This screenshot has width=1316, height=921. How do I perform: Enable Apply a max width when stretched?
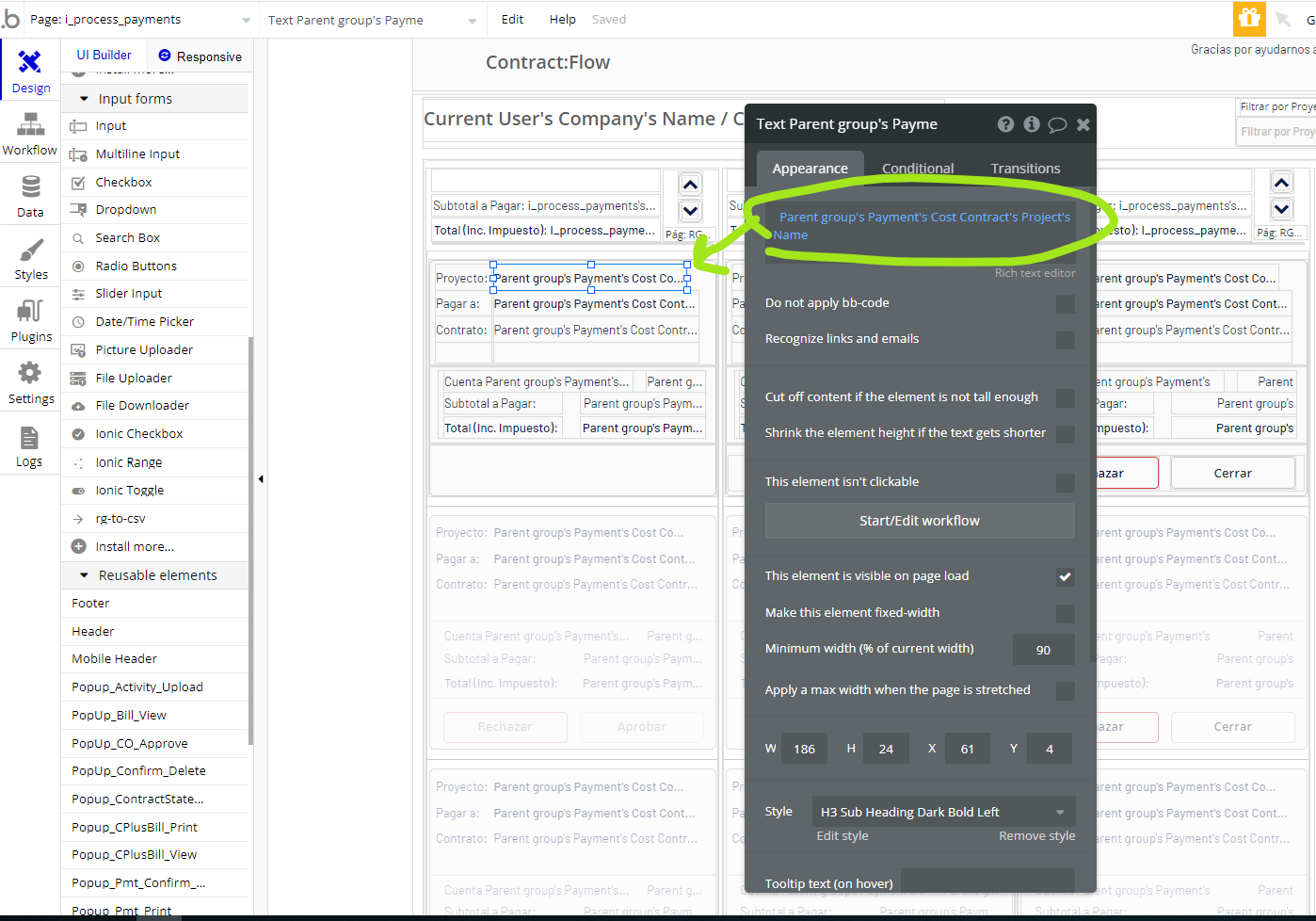point(1065,691)
